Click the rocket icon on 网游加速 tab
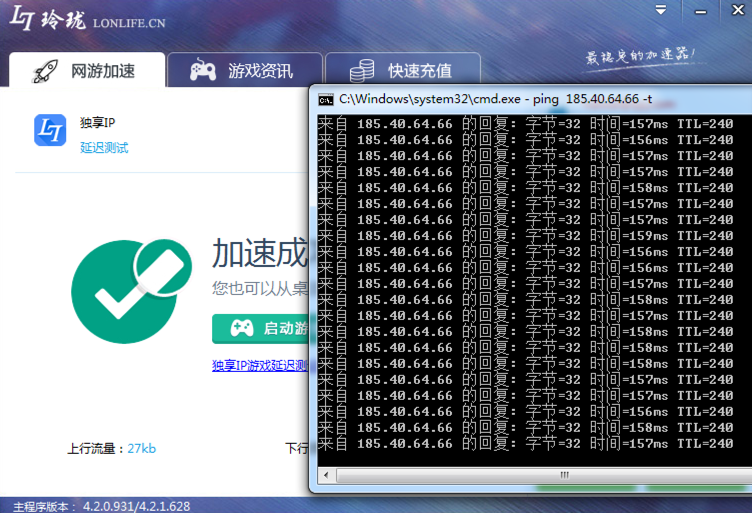 [45, 71]
